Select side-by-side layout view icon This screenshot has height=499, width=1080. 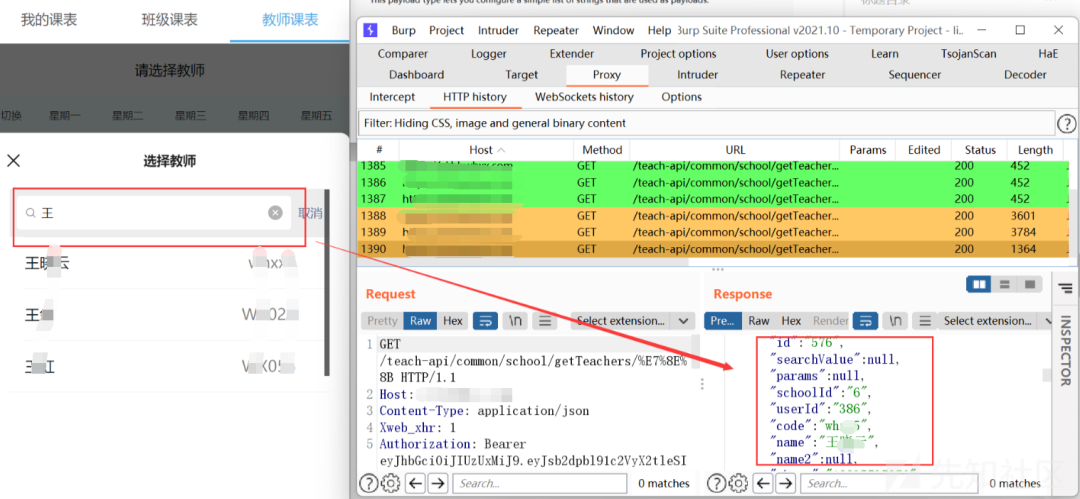pos(979,284)
